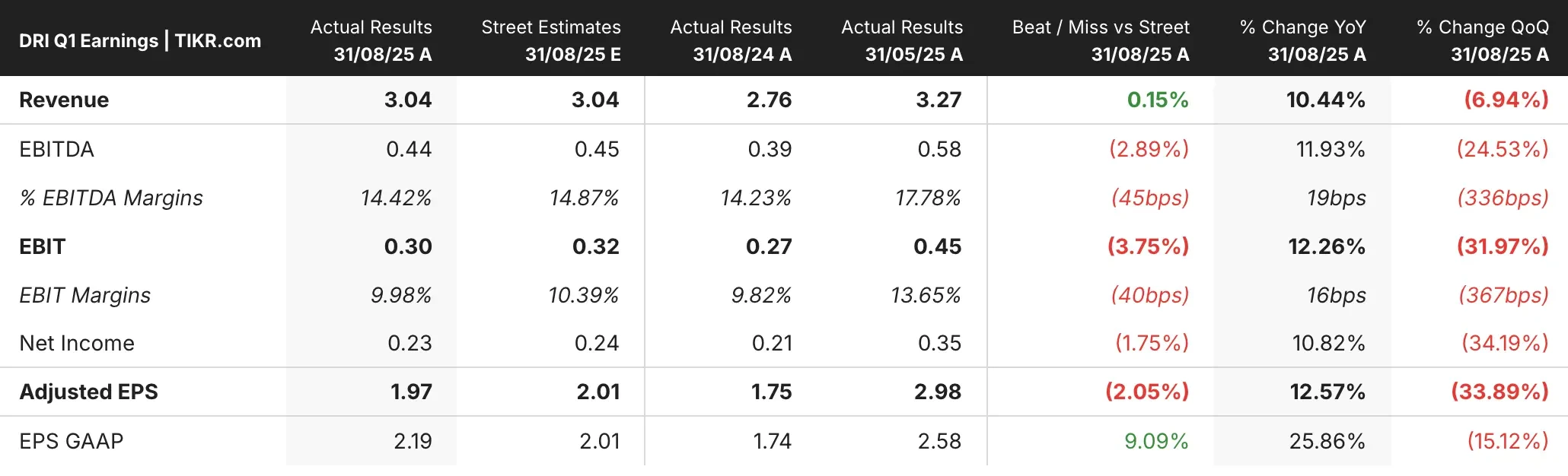
Task: Click the % Change YoY column header
Action: (1302, 40)
